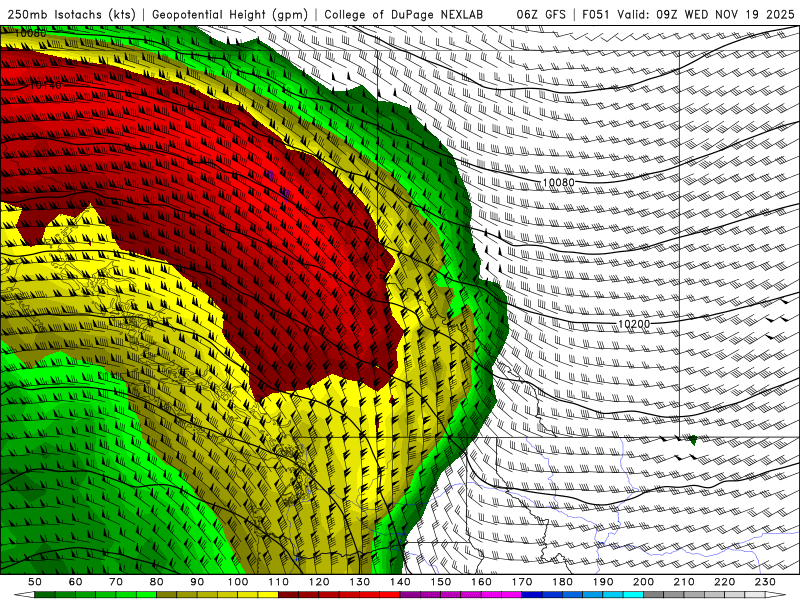Click the 140 label on the color scale

(400, 582)
